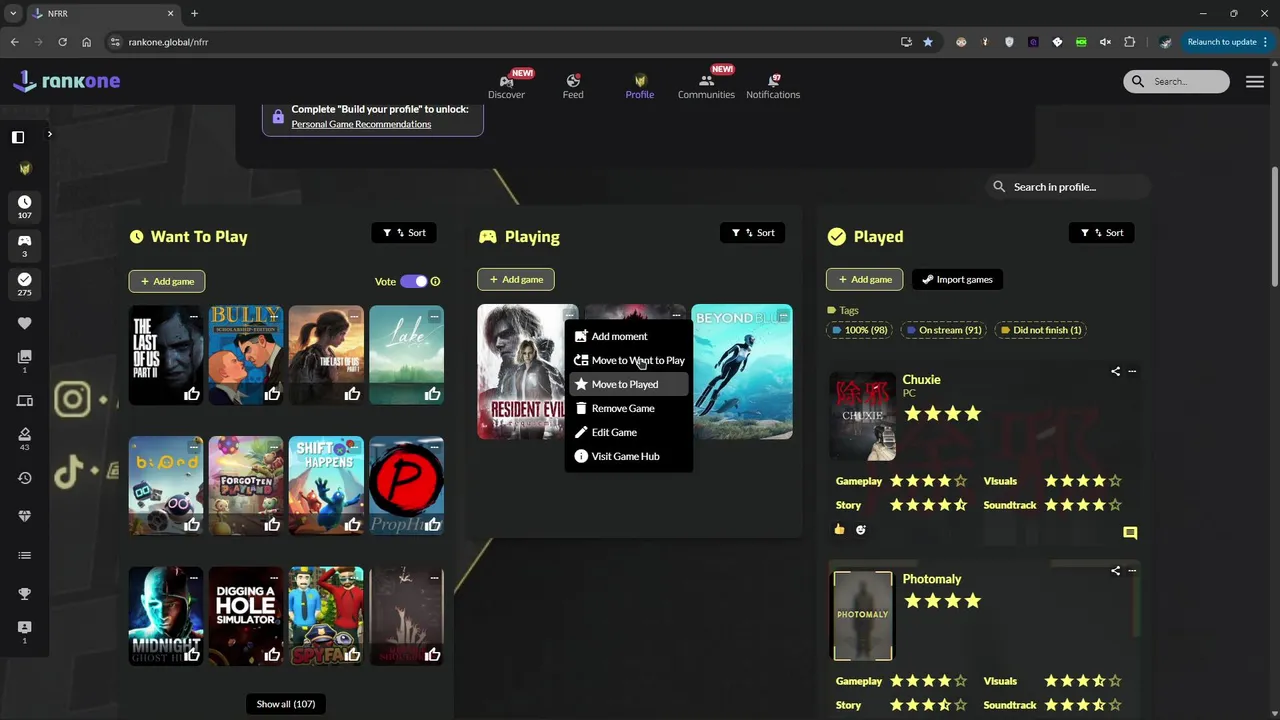
Task: Click thumbs up on Lake cover
Action: (432, 394)
